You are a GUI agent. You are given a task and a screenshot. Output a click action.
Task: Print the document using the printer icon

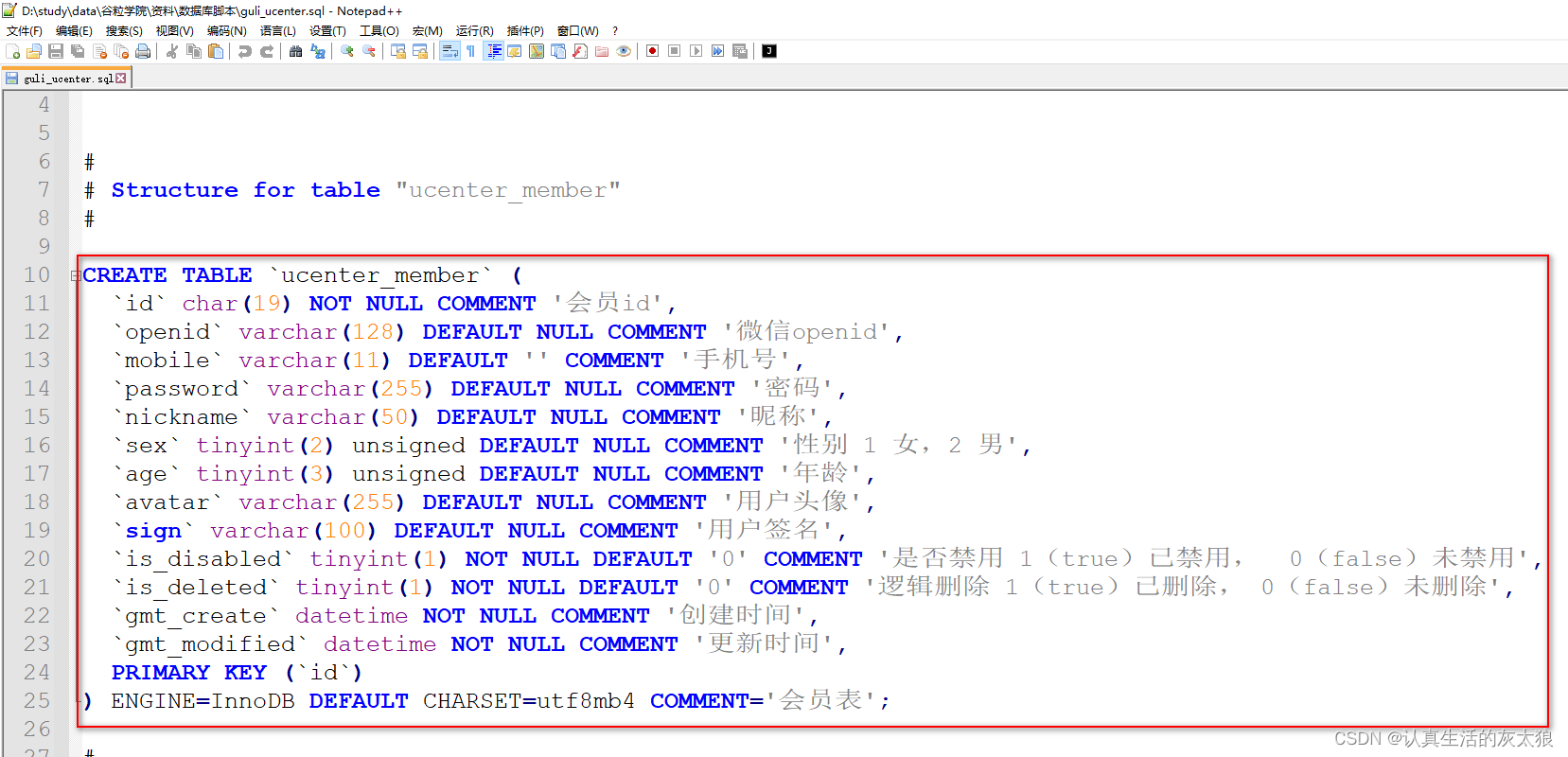[x=143, y=51]
